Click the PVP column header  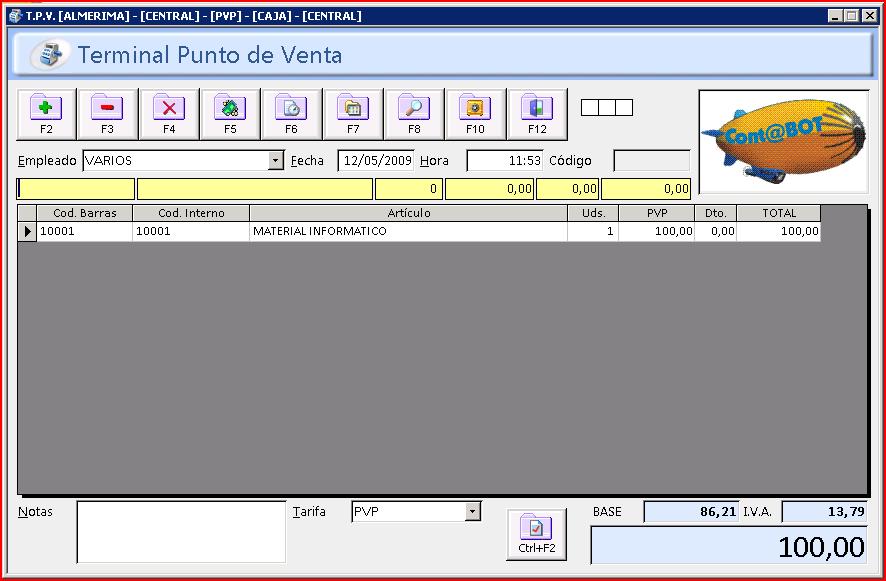click(657, 213)
